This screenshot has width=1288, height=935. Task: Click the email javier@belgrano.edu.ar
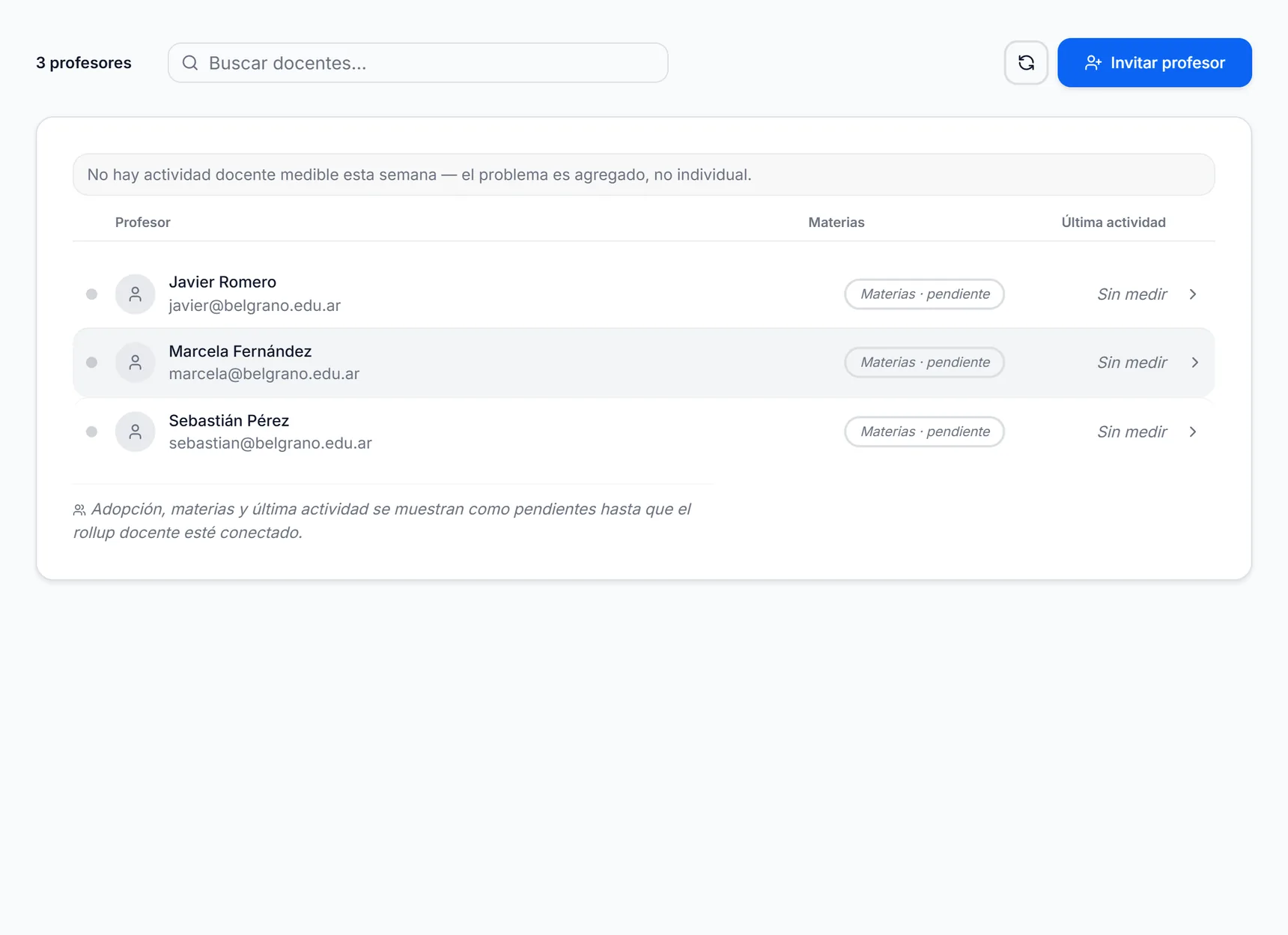[255, 306]
